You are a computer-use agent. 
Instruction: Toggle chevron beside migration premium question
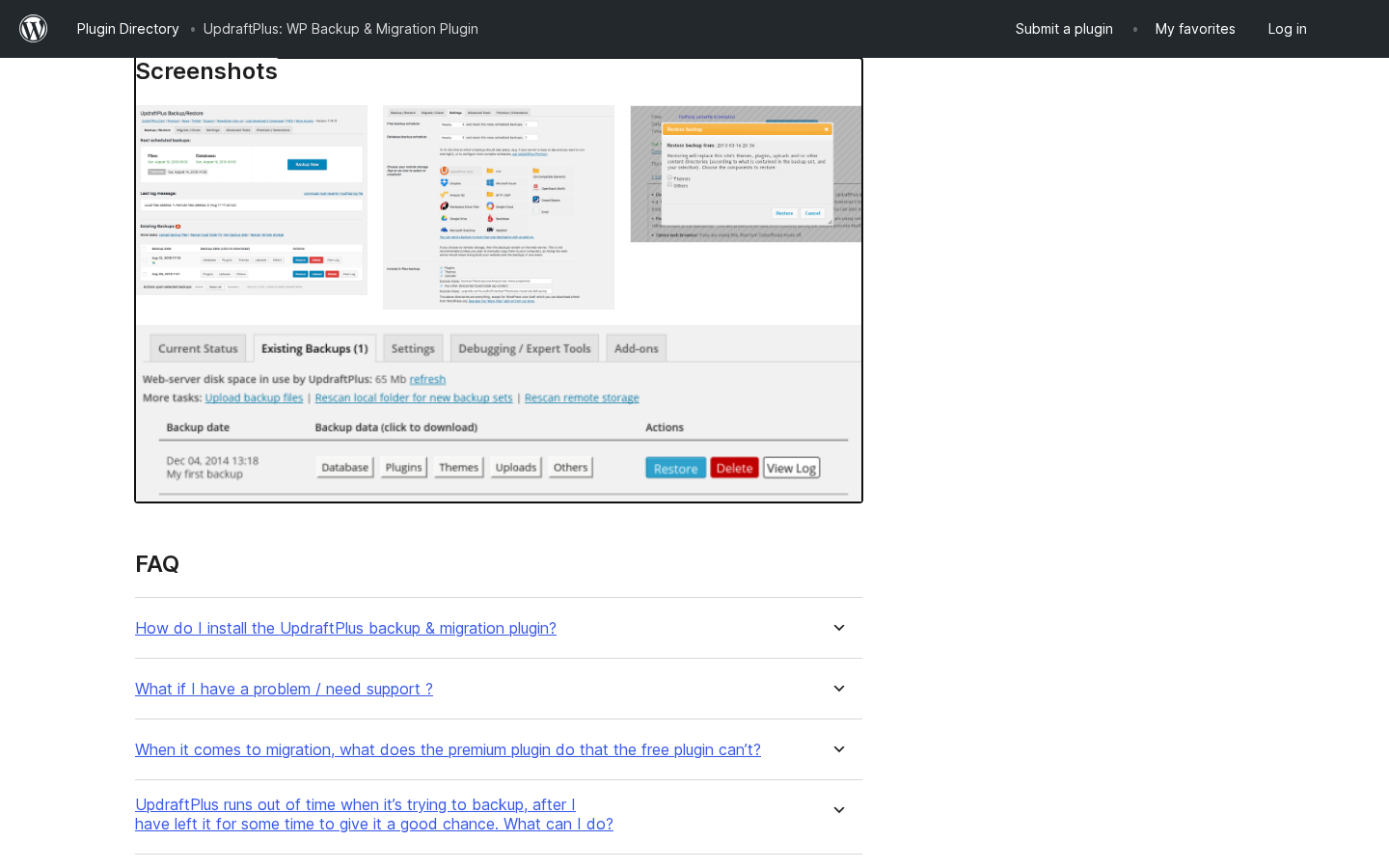click(839, 749)
